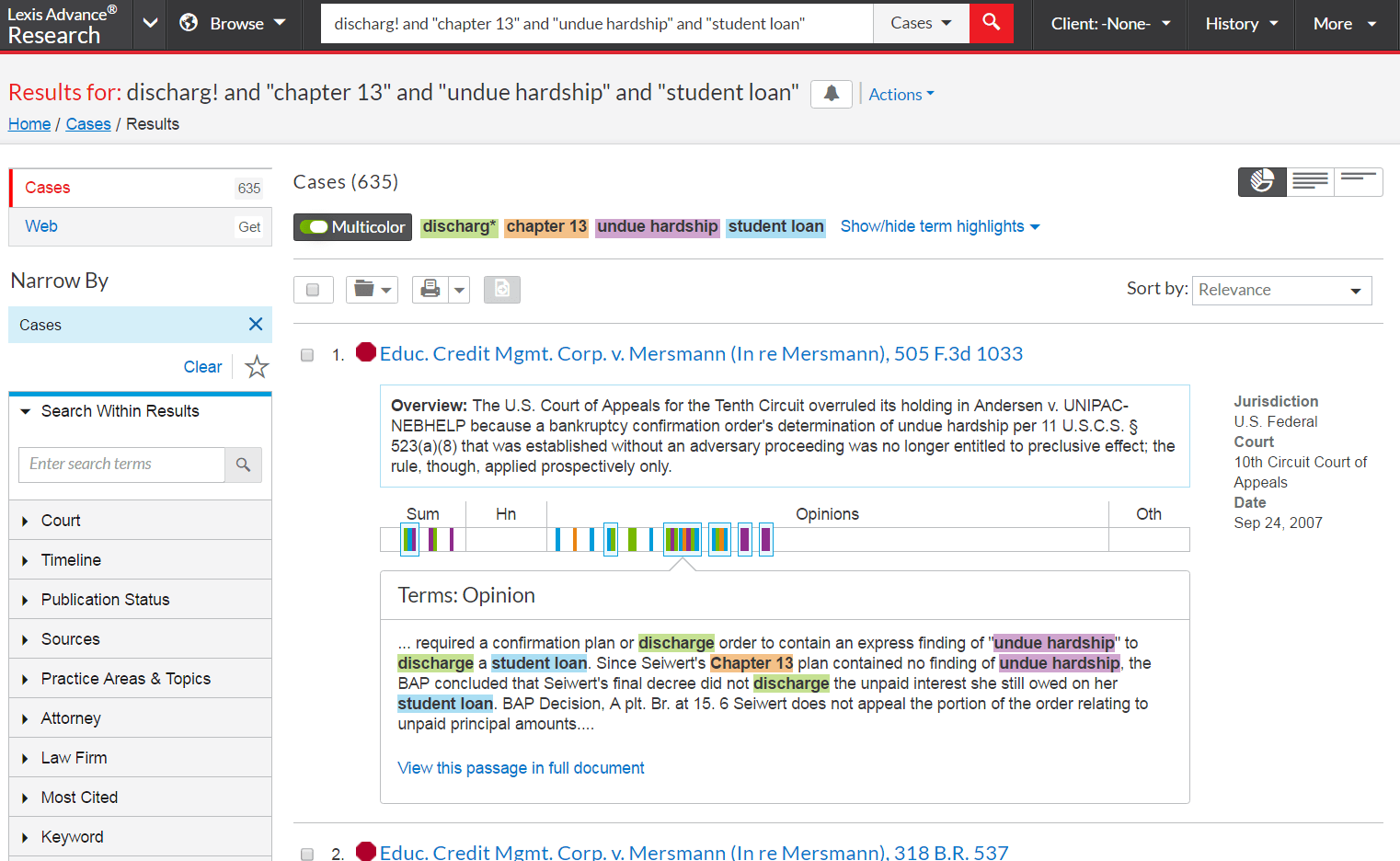Click the purple 'undue hardship' highlight swatch
The height and width of the screenshot is (861, 1400).
[x=657, y=226]
